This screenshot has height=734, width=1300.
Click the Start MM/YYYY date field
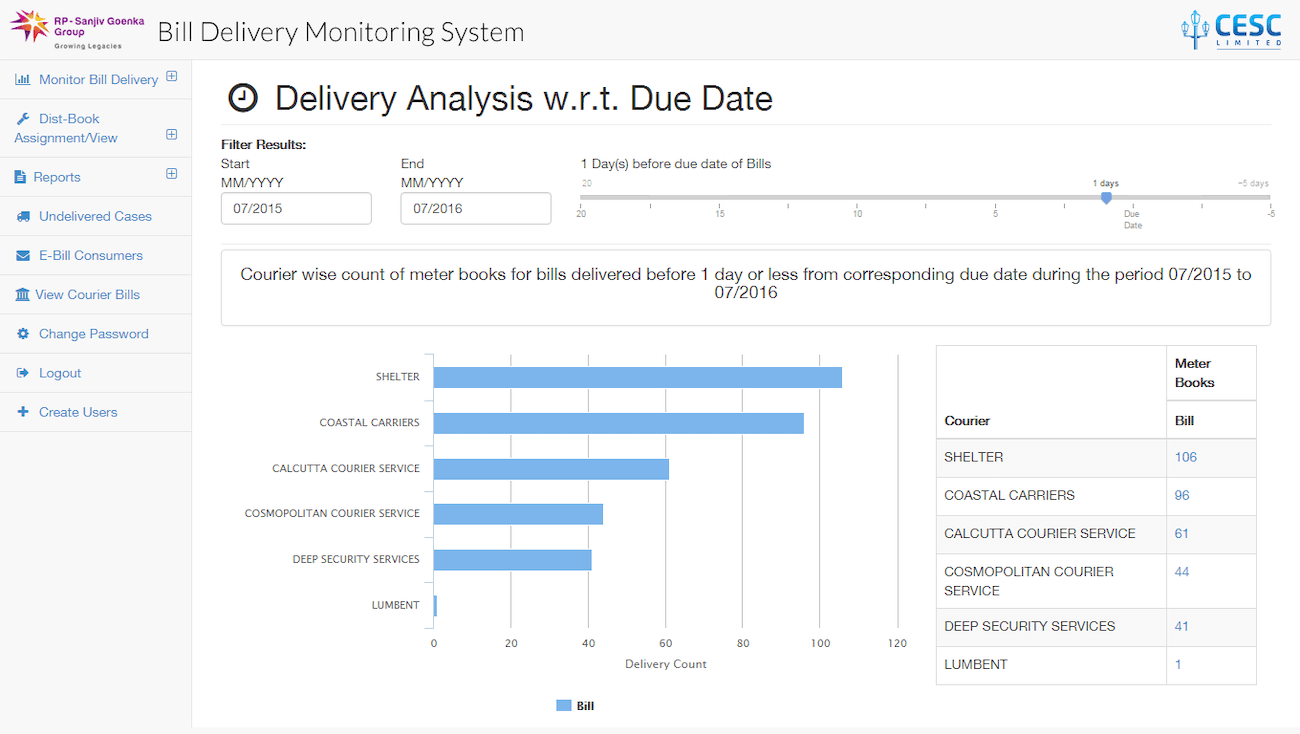pos(296,209)
